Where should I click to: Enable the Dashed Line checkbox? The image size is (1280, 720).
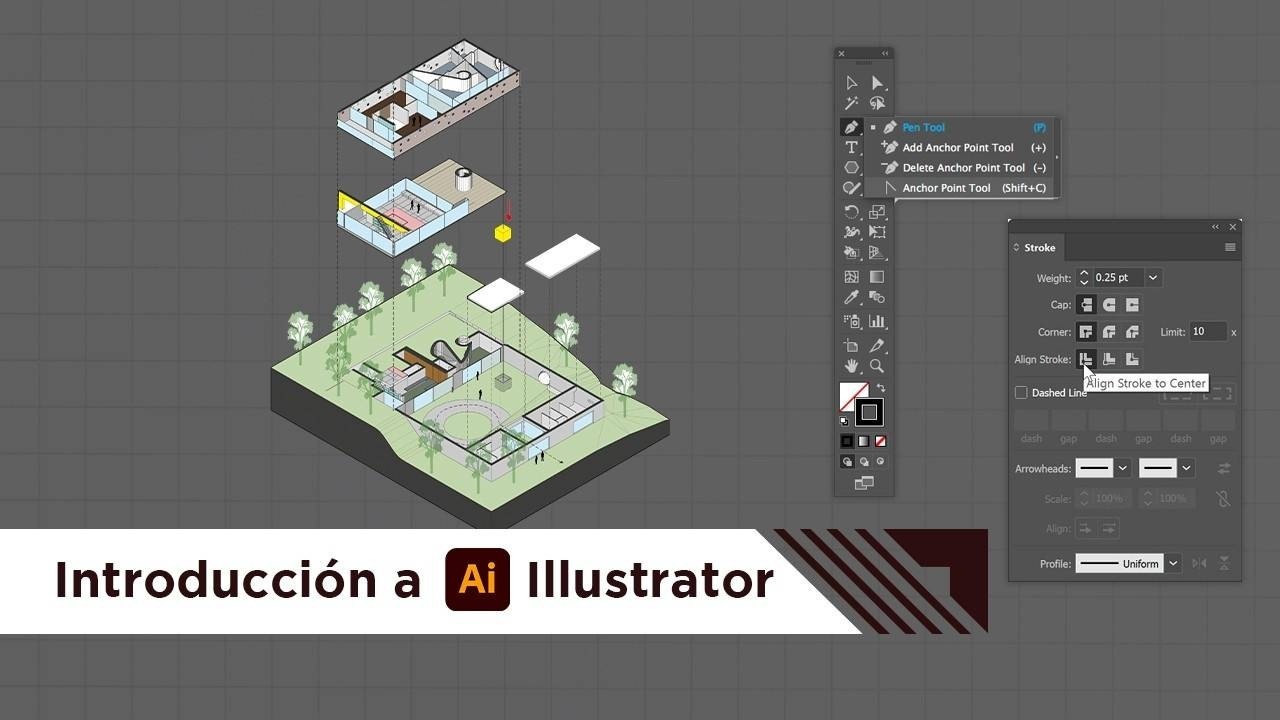point(1021,393)
